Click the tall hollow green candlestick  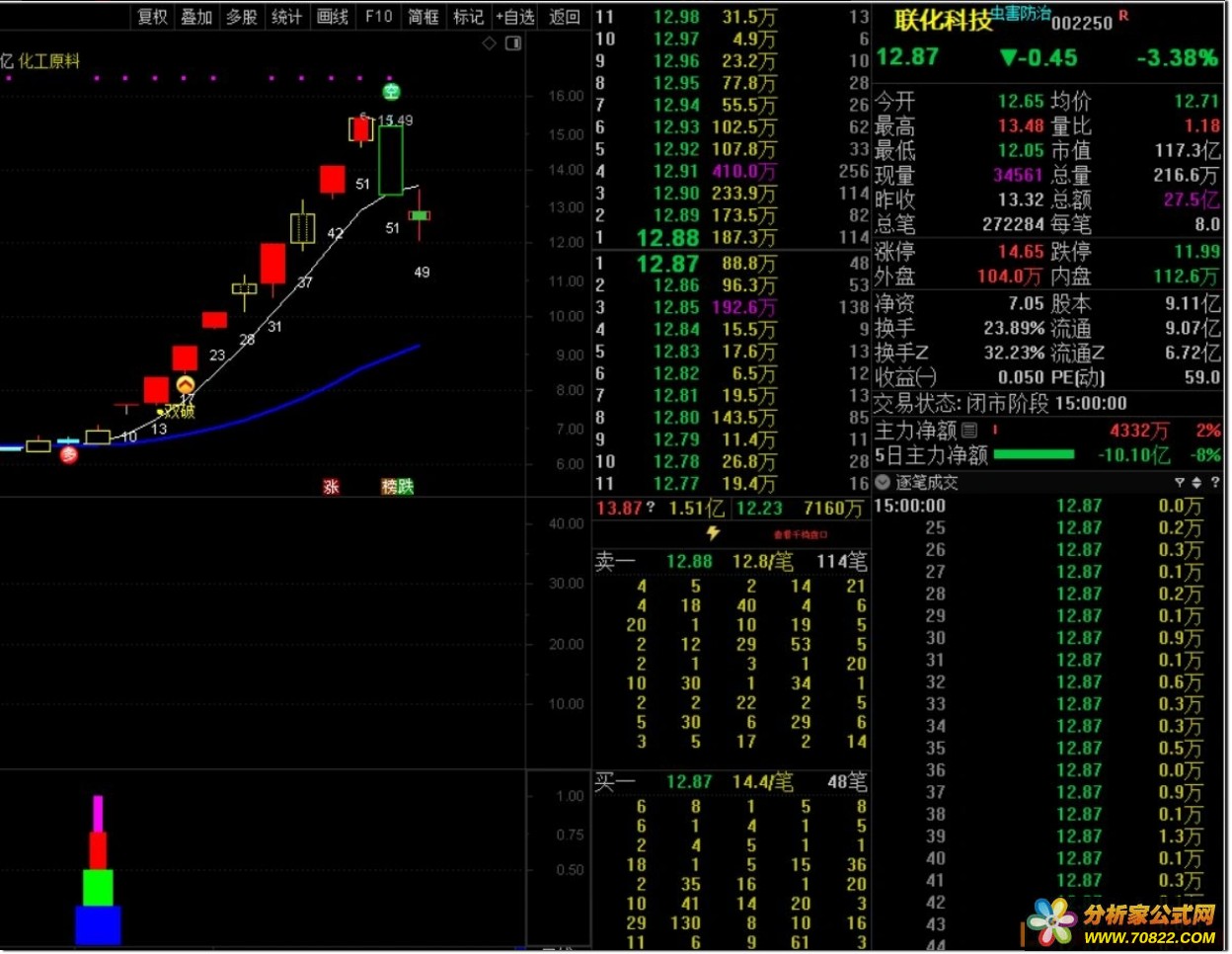(x=391, y=160)
